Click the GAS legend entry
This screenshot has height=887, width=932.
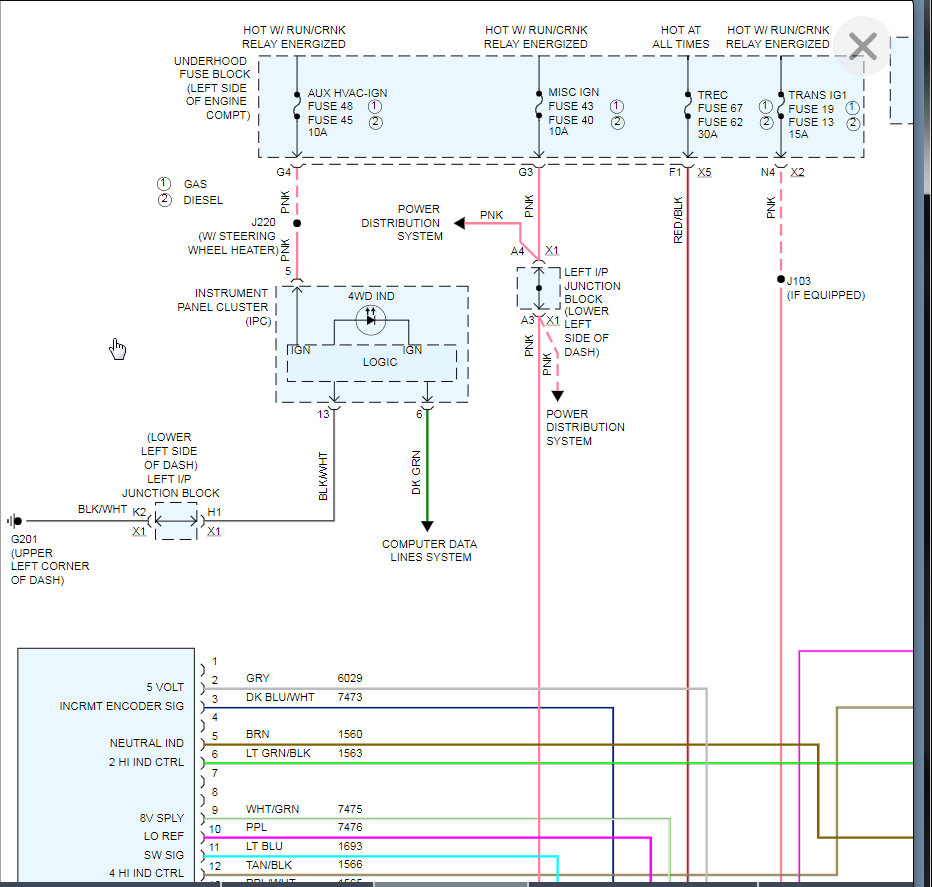tap(195, 184)
